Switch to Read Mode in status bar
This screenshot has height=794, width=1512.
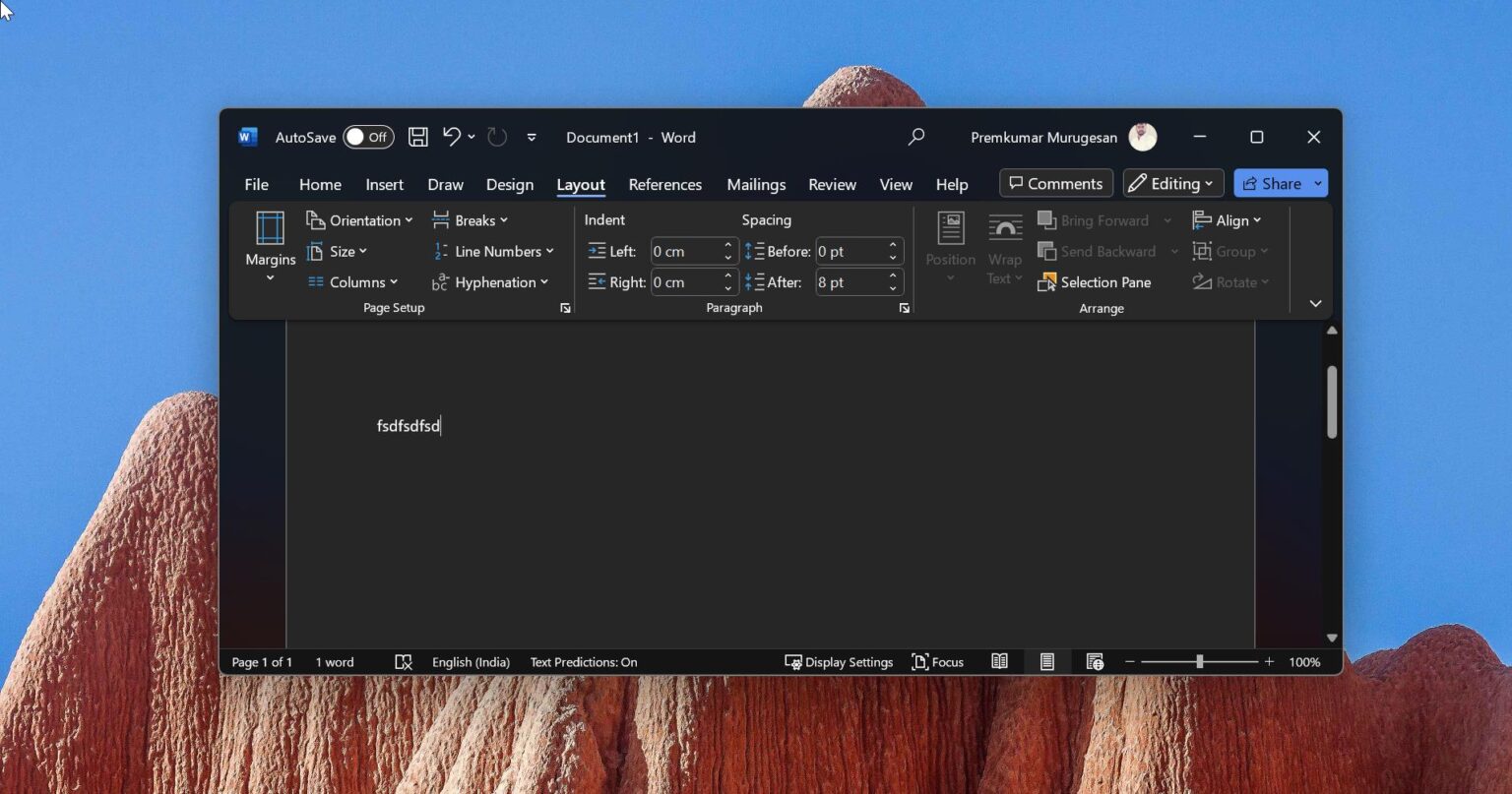pos(999,661)
